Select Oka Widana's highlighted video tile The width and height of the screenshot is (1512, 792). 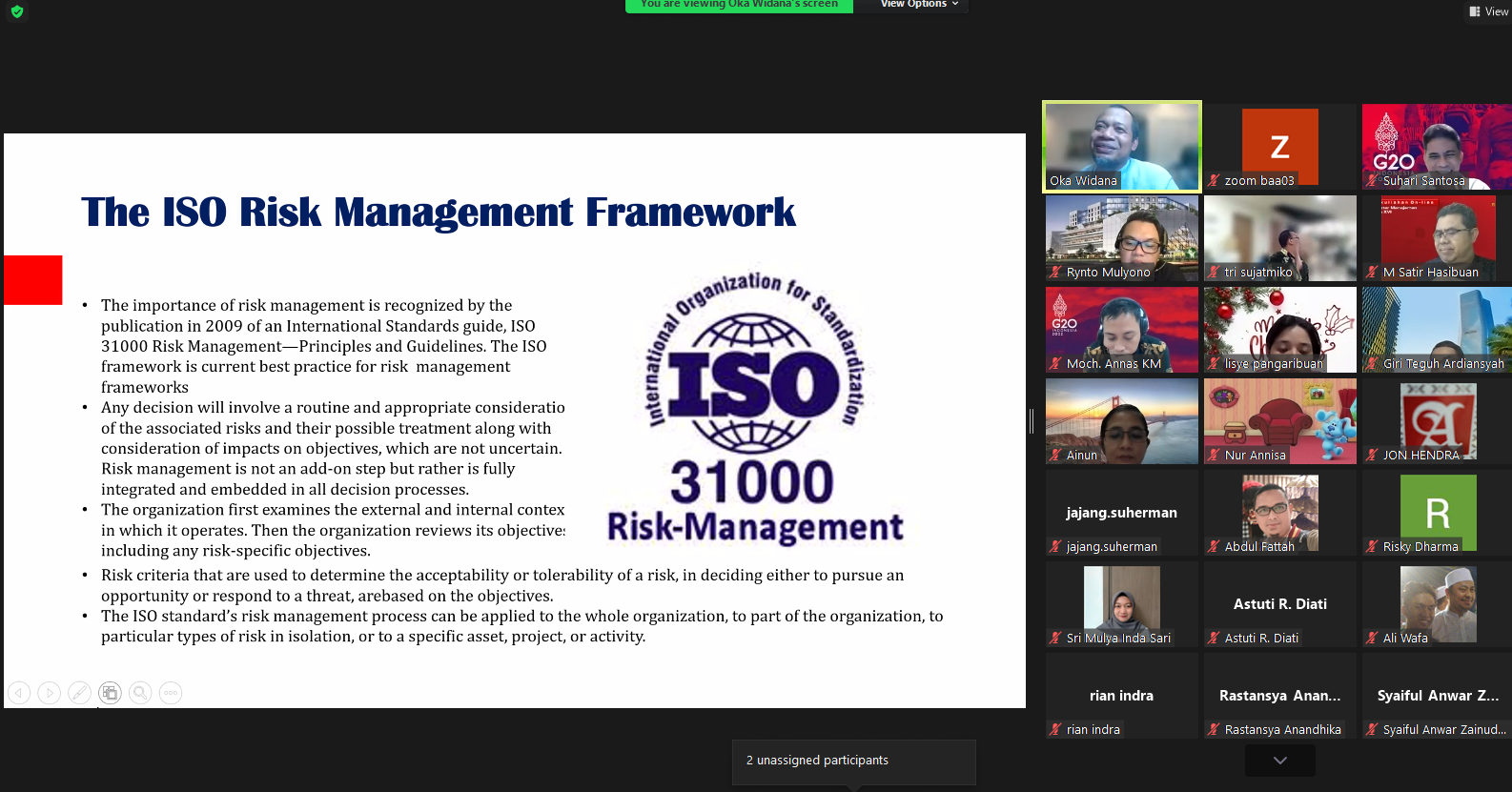click(x=1122, y=147)
